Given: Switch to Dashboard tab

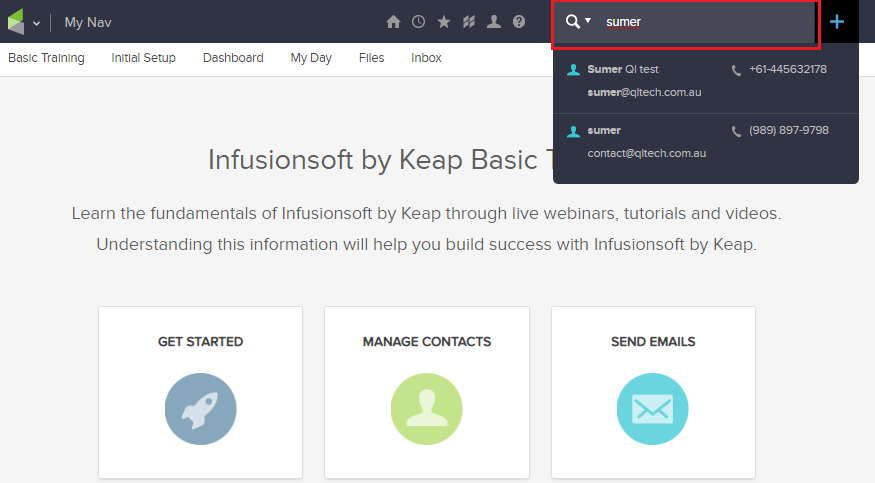Looking at the screenshot, I should [233, 58].
